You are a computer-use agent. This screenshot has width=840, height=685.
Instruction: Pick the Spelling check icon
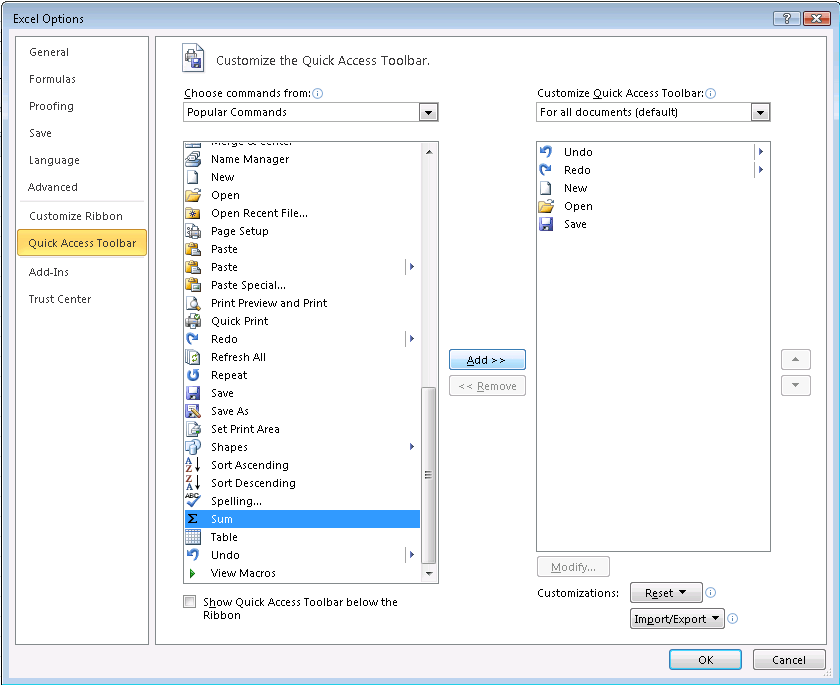(x=193, y=500)
